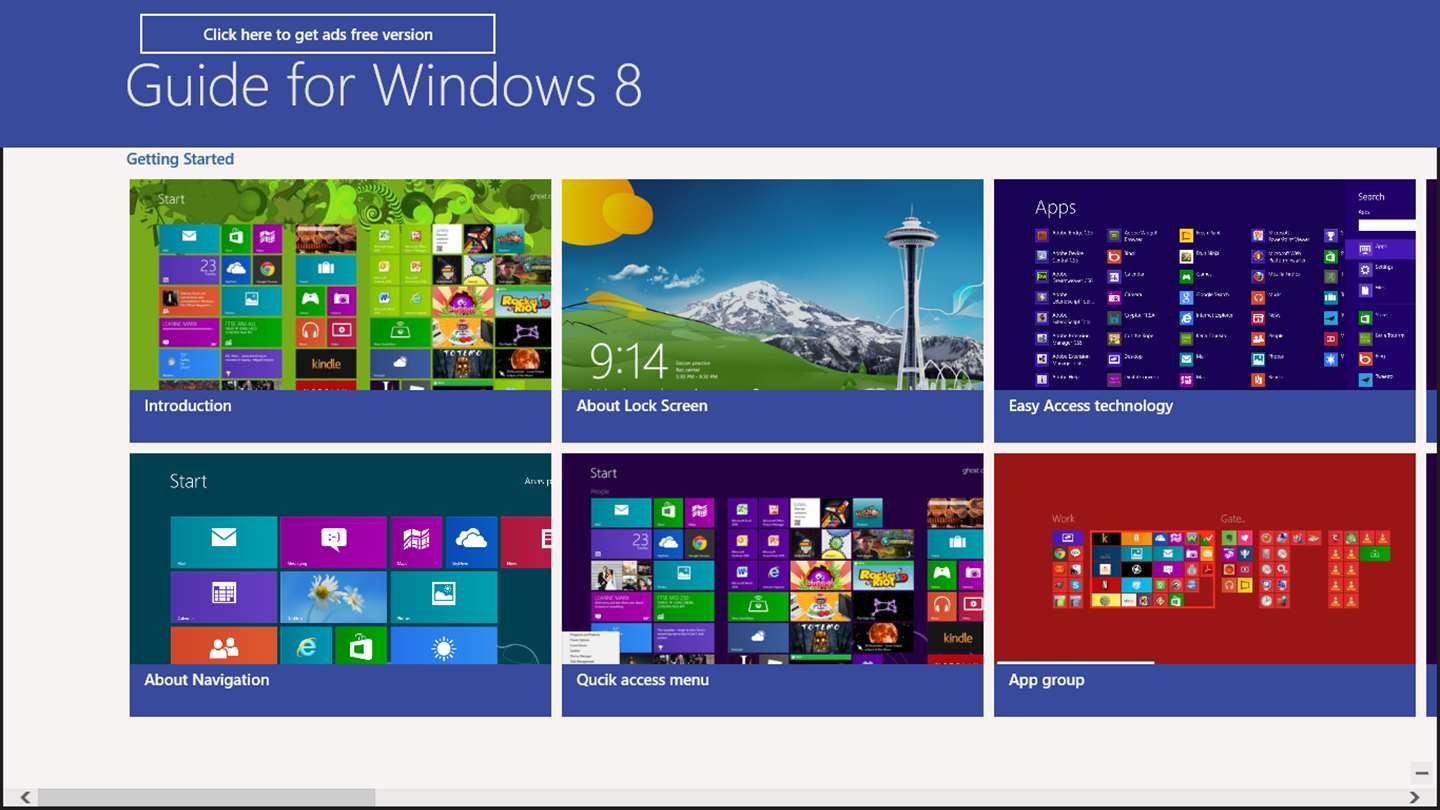Click the horizontal scrollbar left arrow

(25, 797)
